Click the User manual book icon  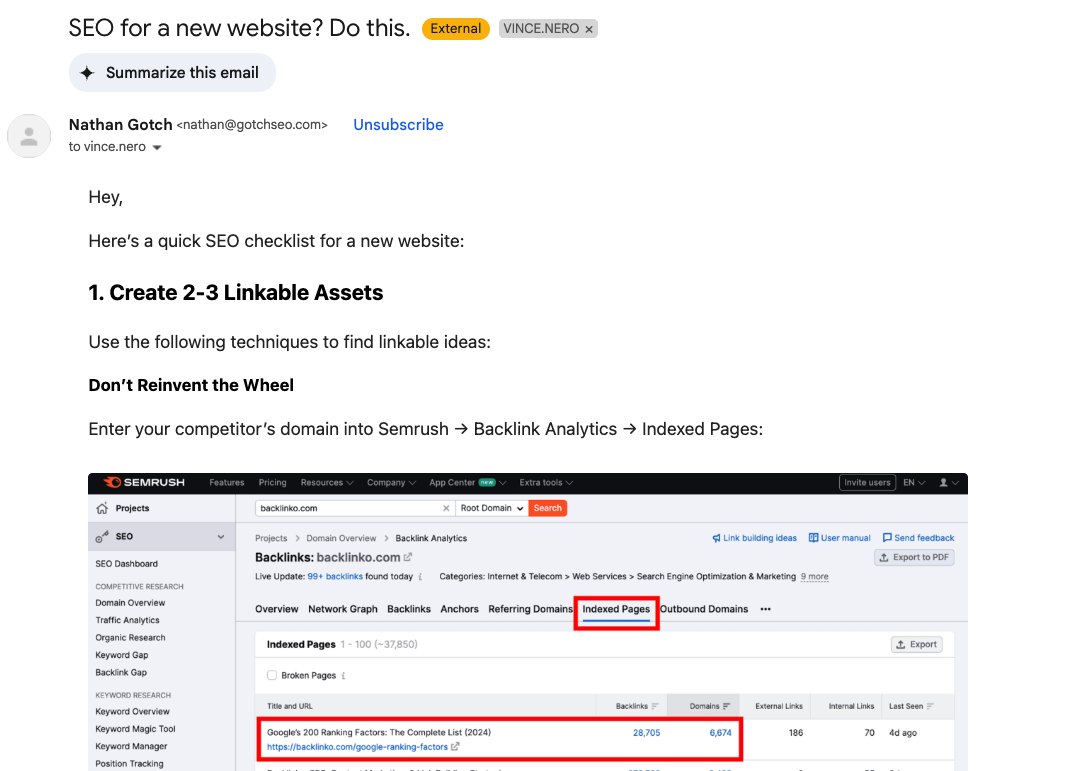[x=813, y=538]
